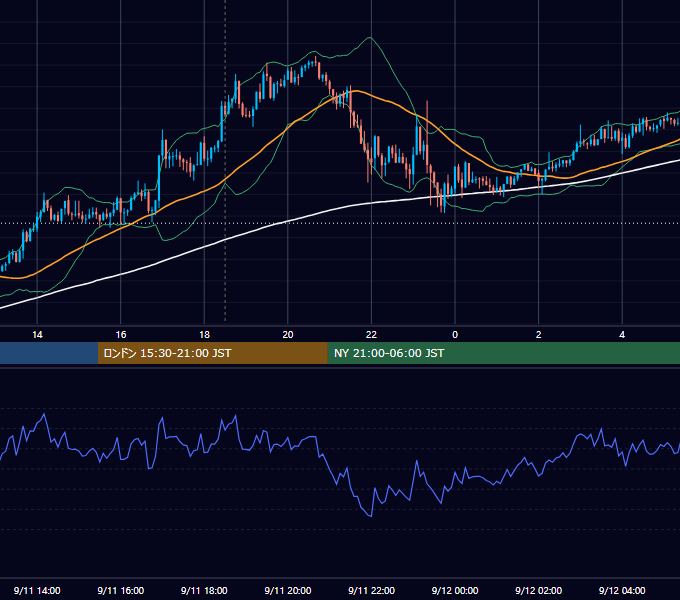
Task: Click the 2 hour axis label
Action: click(x=539, y=335)
